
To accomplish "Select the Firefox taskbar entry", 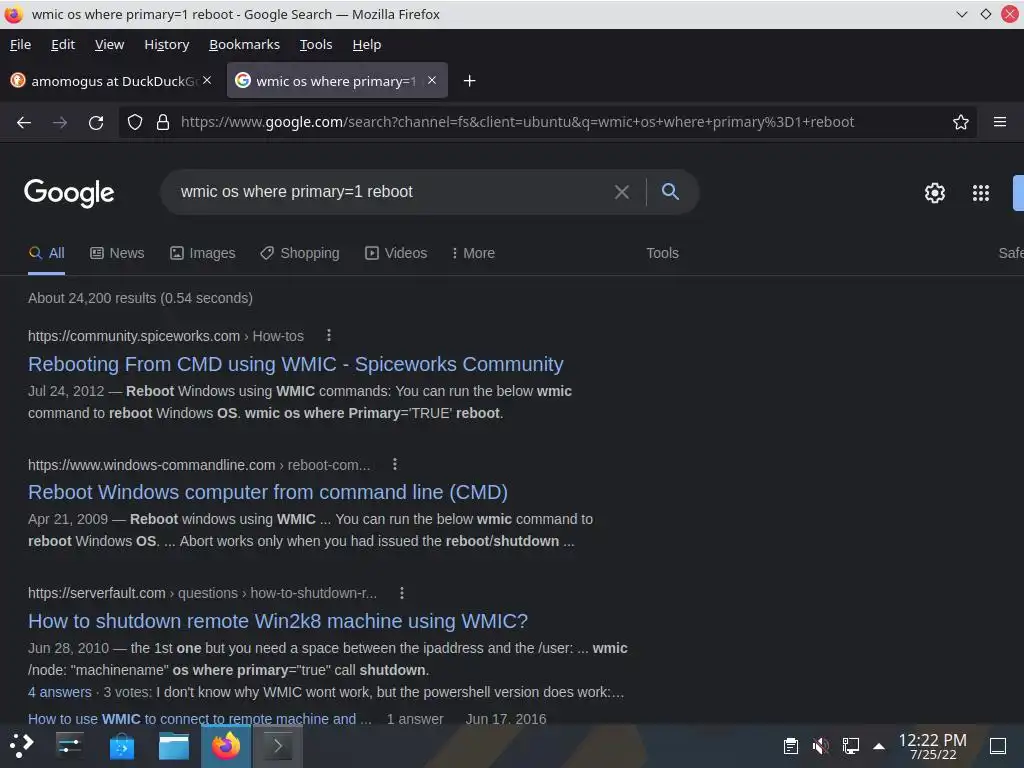I will [x=226, y=746].
